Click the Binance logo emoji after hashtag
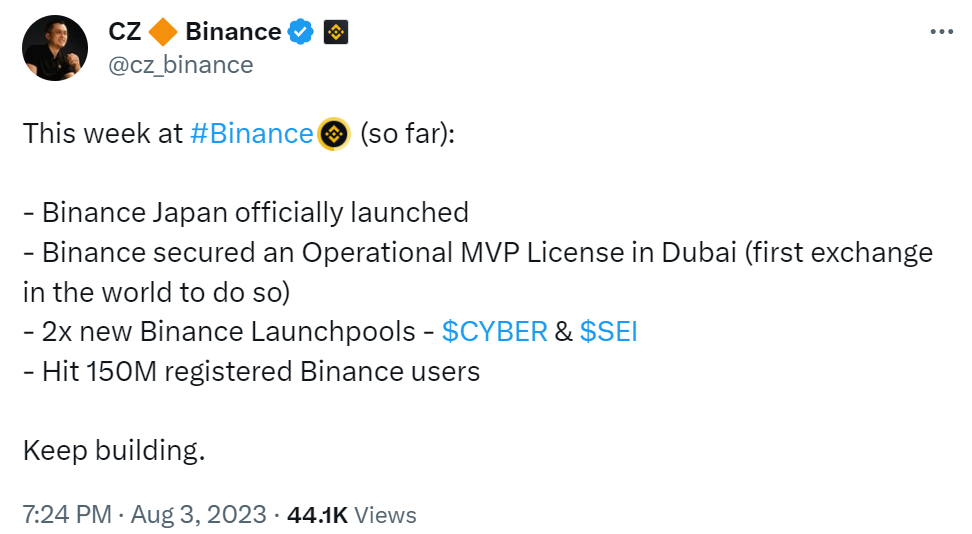This screenshot has height=534, width=972. tap(332, 133)
